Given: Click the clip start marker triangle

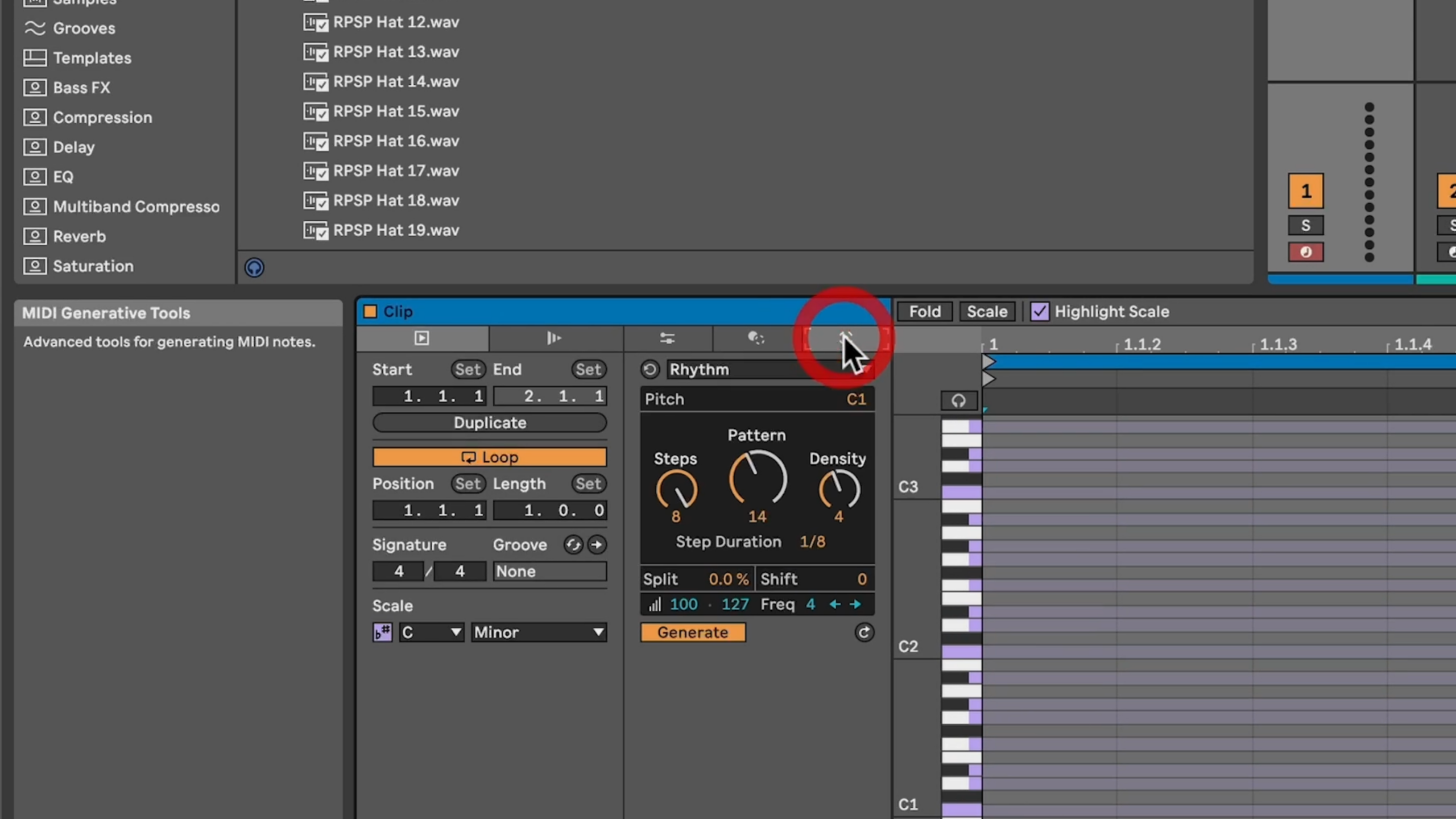Looking at the screenshot, I should [x=989, y=361].
